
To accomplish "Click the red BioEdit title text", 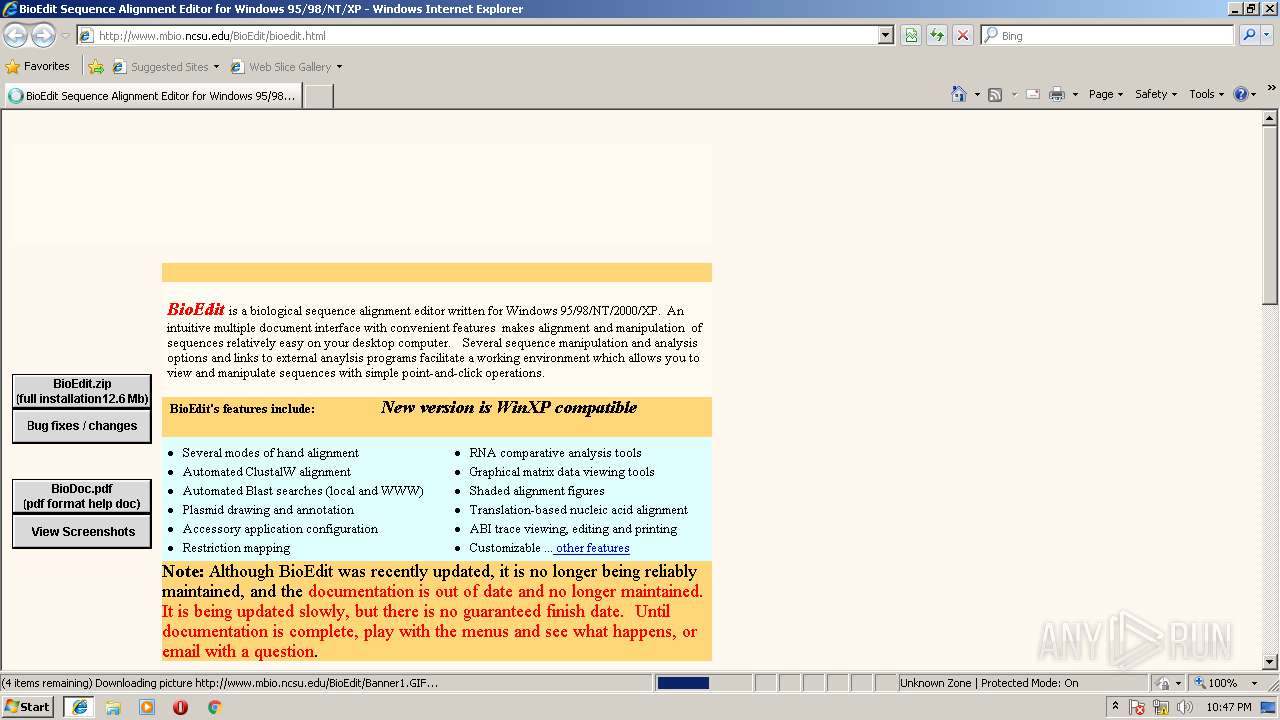I will pyautogui.click(x=196, y=309).
